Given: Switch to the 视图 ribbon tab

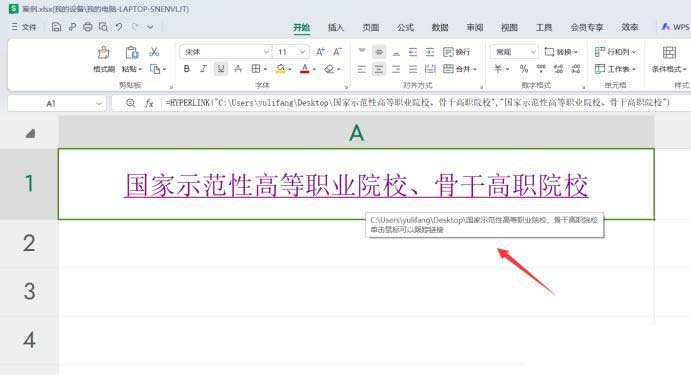Looking at the screenshot, I should (x=509, y=27).
